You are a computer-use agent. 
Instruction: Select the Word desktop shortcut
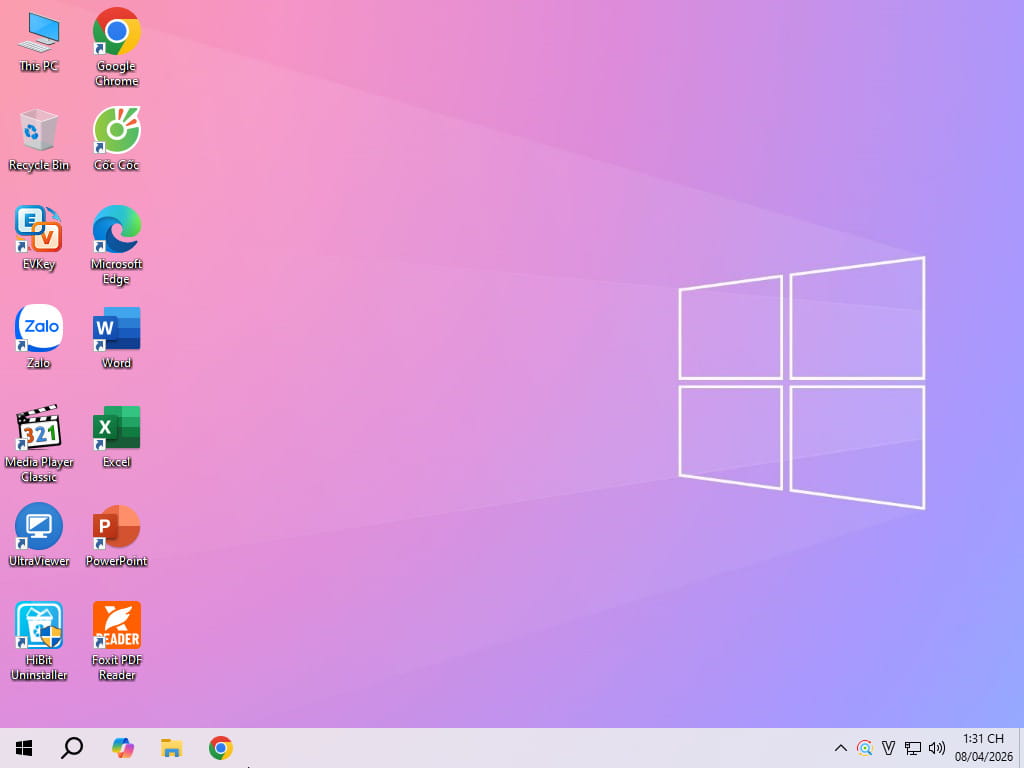(116, 338)
